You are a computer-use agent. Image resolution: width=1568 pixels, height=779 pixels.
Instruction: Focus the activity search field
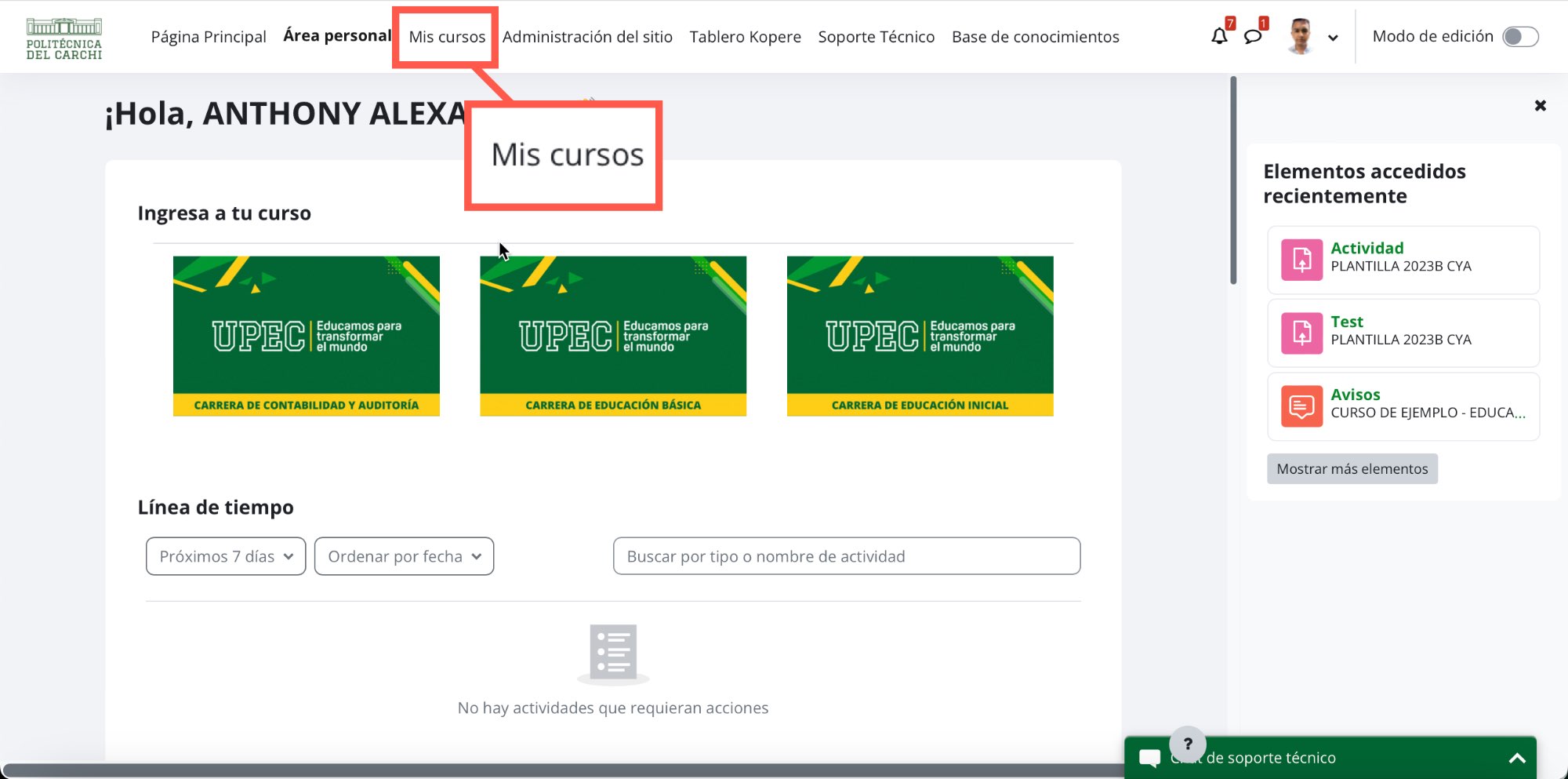click(x=847, y=556)
